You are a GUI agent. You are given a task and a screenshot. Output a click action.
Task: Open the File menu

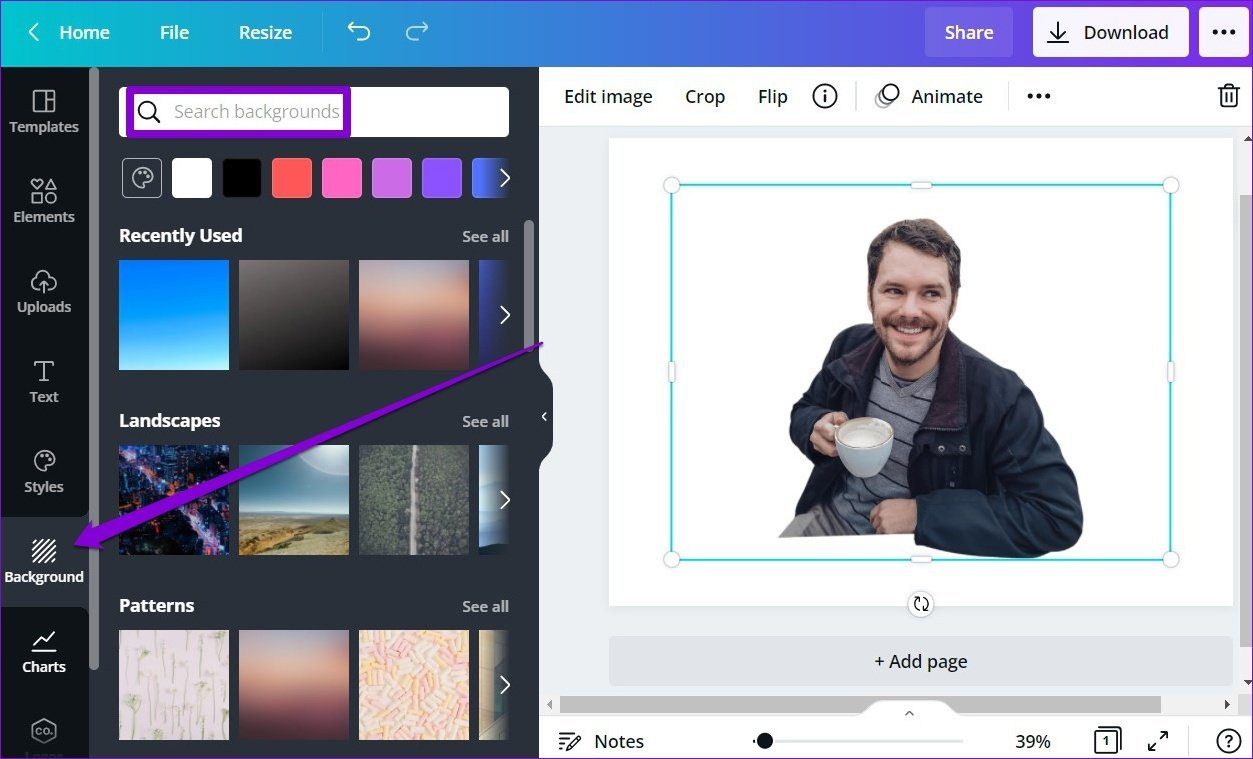174,32
